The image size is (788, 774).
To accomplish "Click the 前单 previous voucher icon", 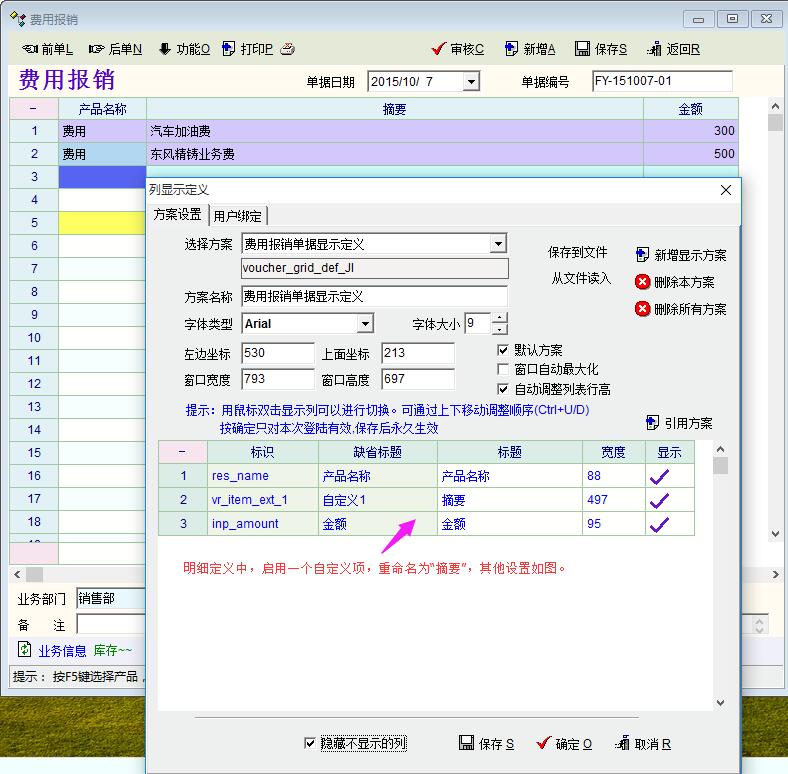I will [x=30, y=49].
